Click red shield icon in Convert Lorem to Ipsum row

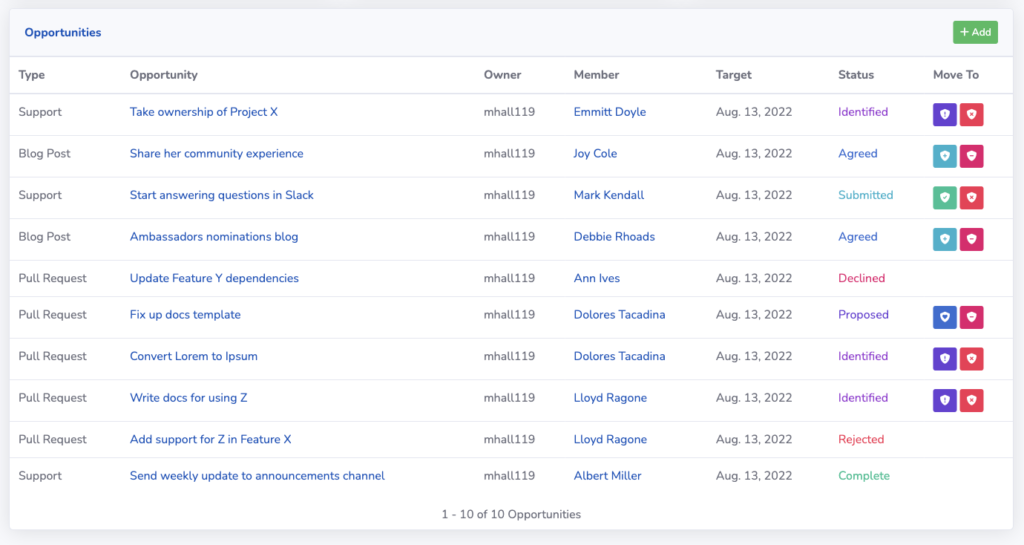click(971, 358)
